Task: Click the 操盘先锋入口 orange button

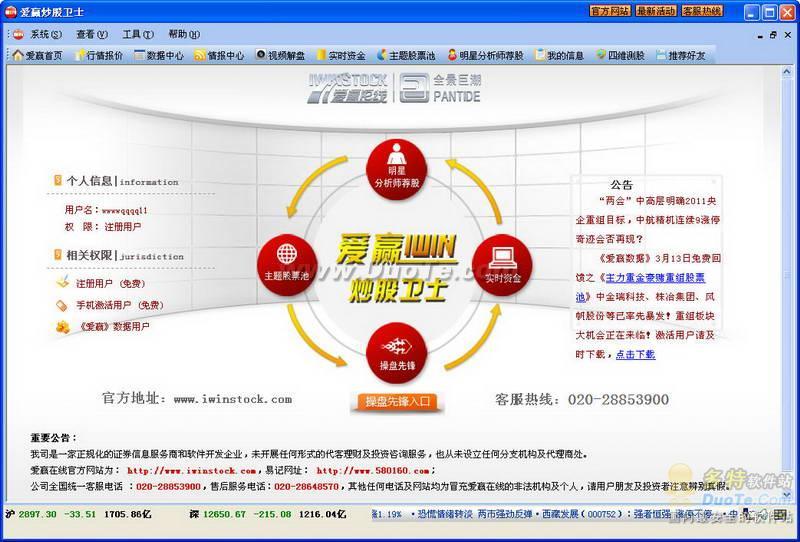Action: [397, 402]
